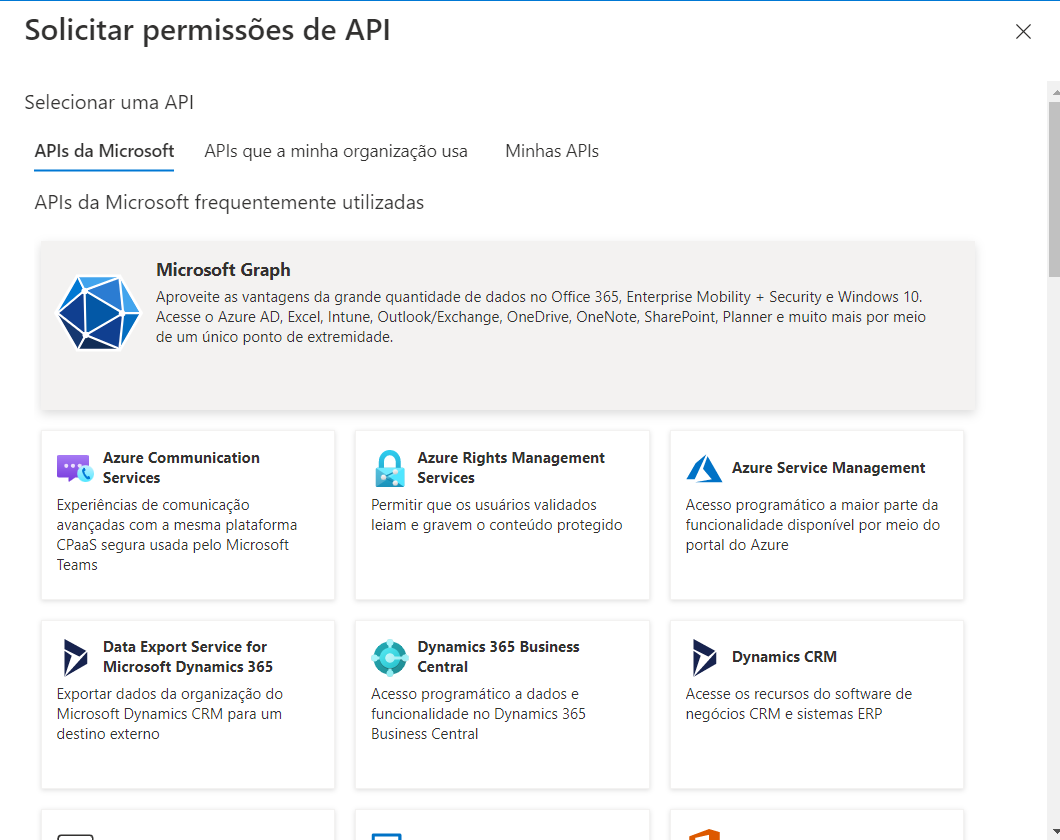Image resolution: width=1060 pixels, height=840 pixels.
Task: Select the Microsoft Graph title text
Action: click(223, 270)
